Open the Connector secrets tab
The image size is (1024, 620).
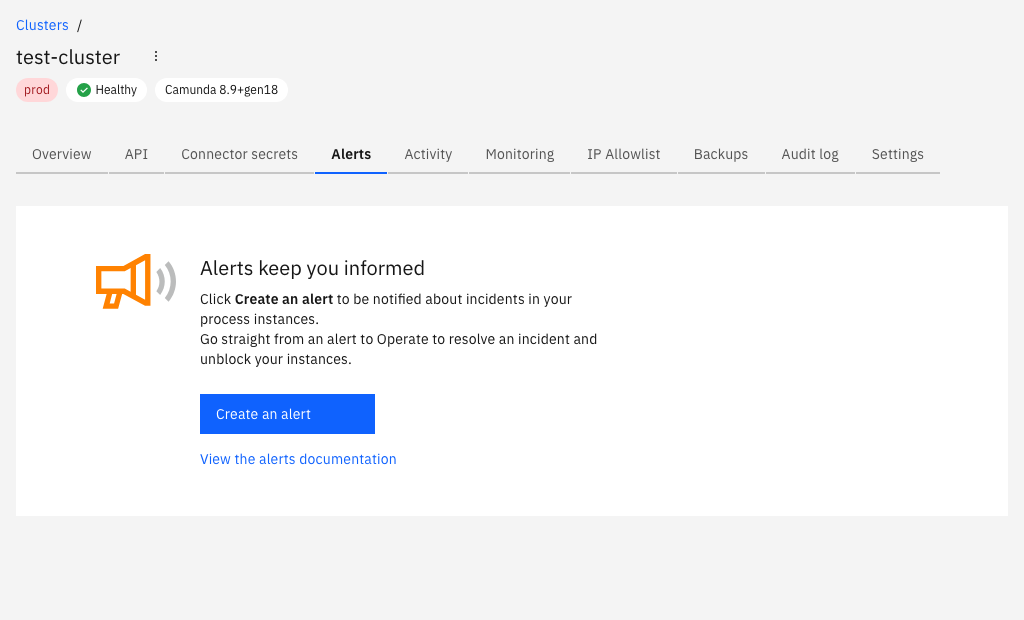point(240,154)
